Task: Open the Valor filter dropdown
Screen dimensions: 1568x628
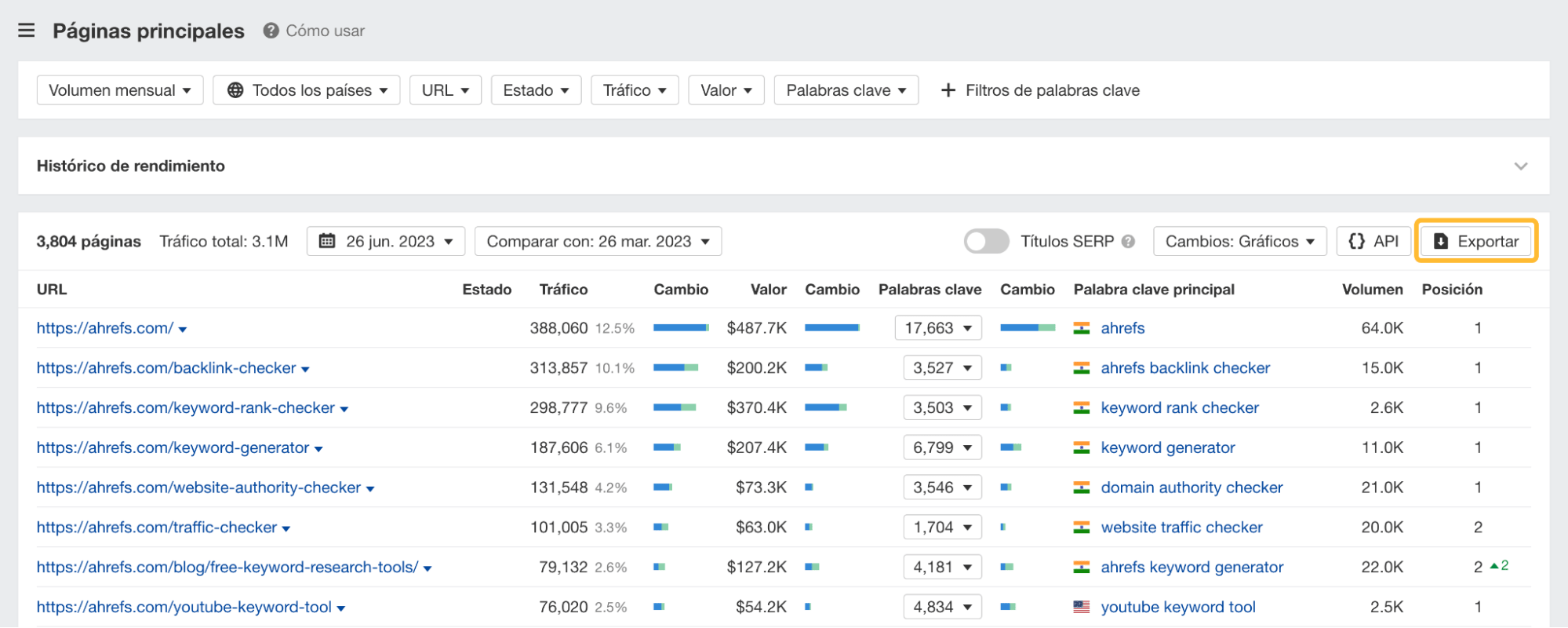Action: [x=726, y=90]
